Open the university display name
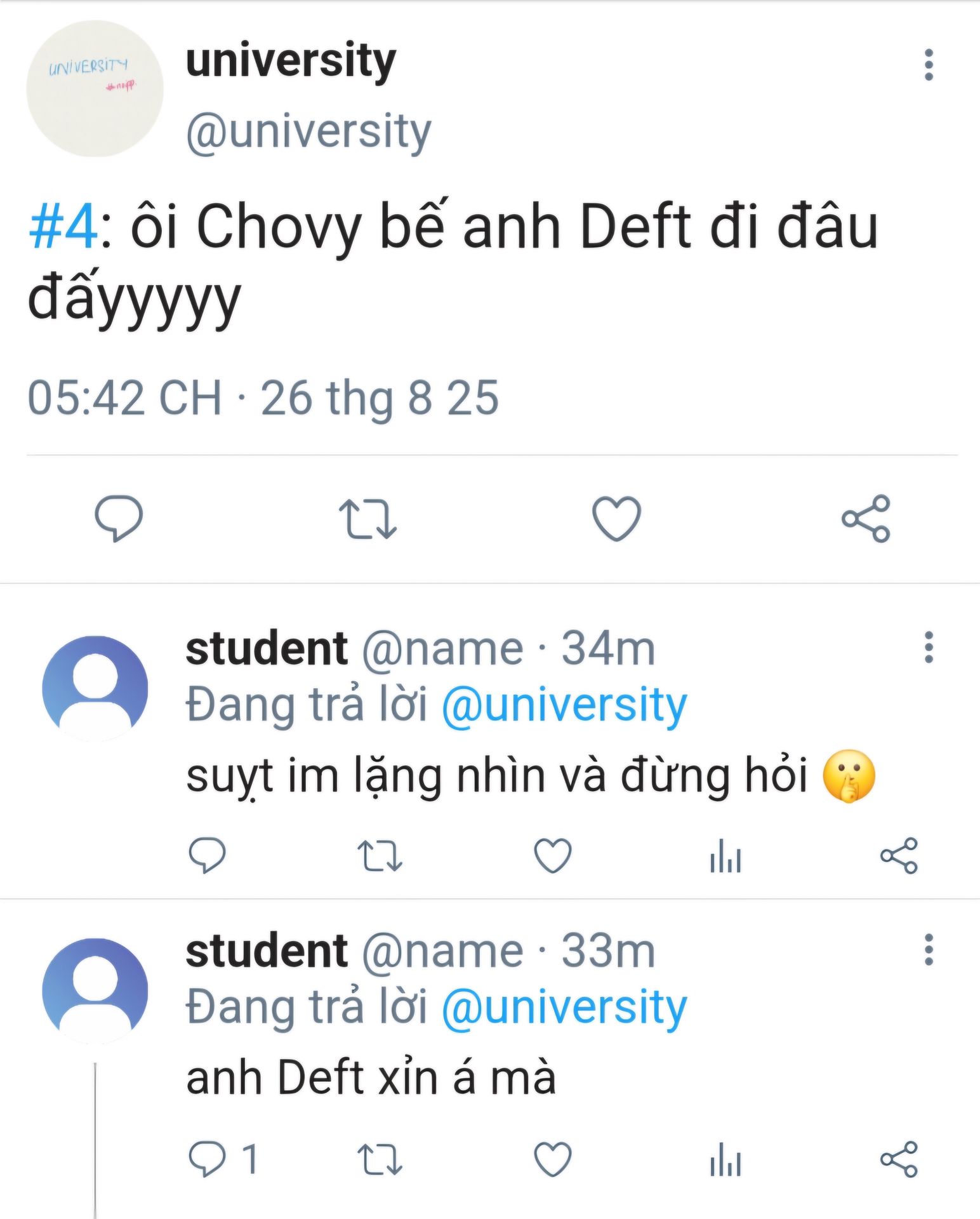This screenshot has height=1219, width=980. [291, 60]
